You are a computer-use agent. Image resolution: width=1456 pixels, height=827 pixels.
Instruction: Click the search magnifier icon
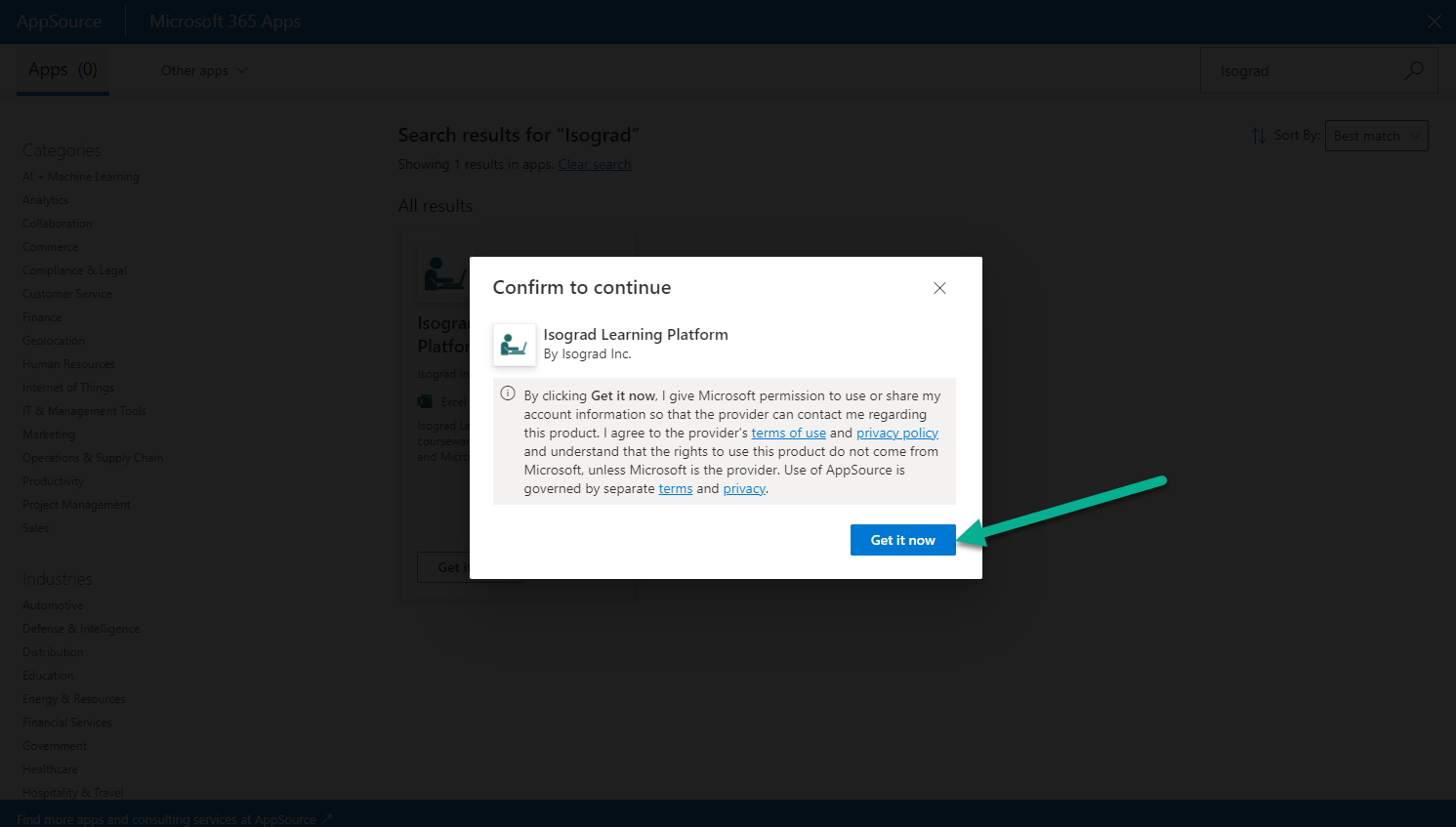coord(1414,70)
